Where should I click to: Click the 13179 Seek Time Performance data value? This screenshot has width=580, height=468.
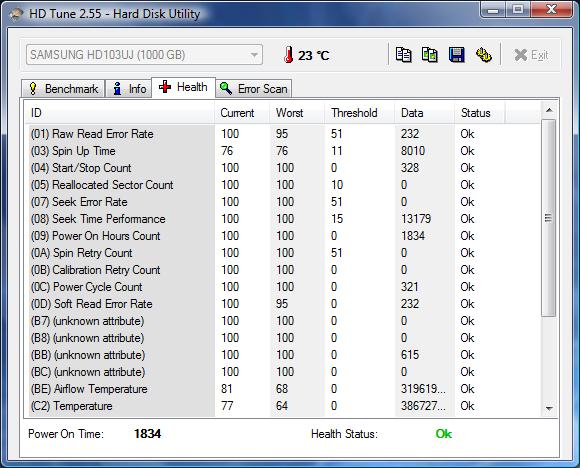[416, 219]
